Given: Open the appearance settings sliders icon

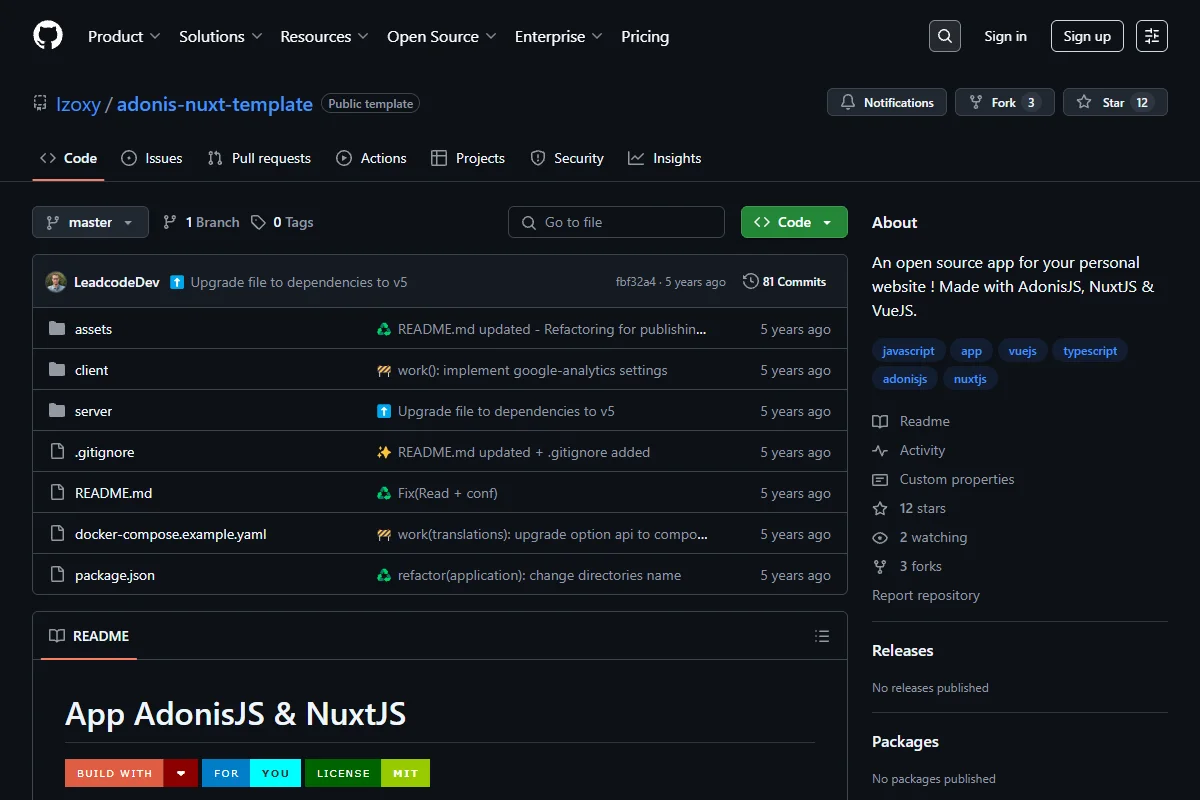Looking at the screenshot, I should 1152,36.
